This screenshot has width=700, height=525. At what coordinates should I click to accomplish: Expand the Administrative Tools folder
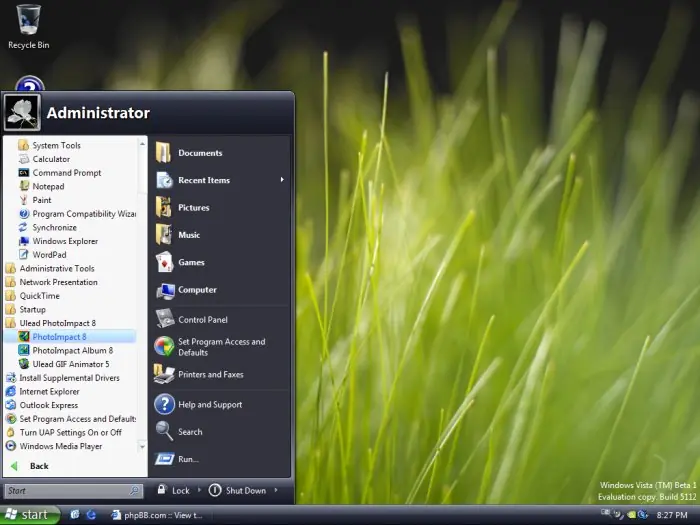[x=56, y=268]
